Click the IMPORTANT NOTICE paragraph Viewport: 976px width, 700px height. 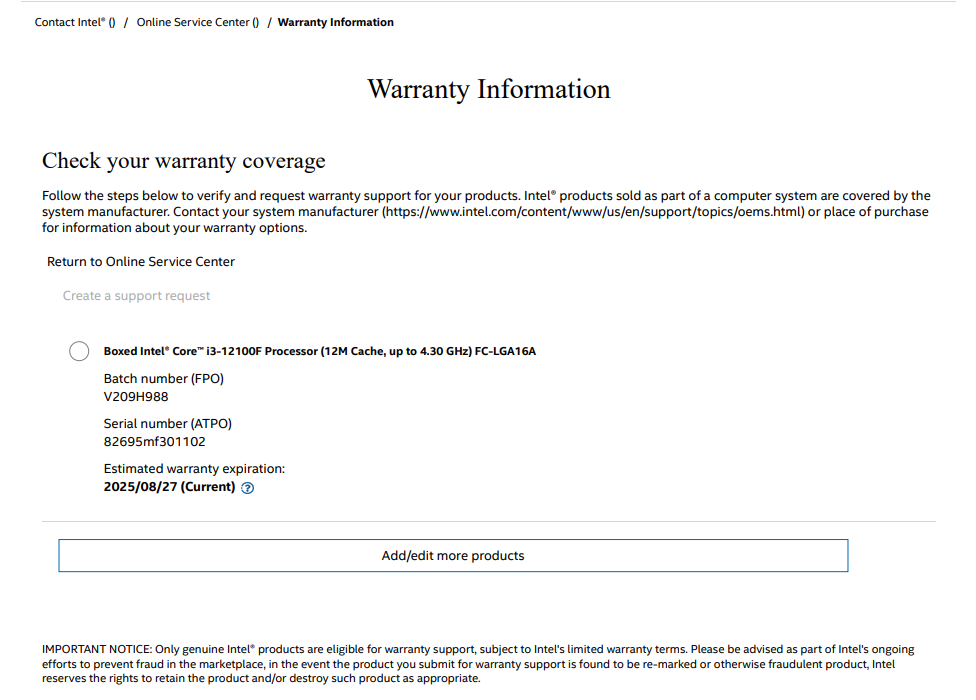(477, 664)
